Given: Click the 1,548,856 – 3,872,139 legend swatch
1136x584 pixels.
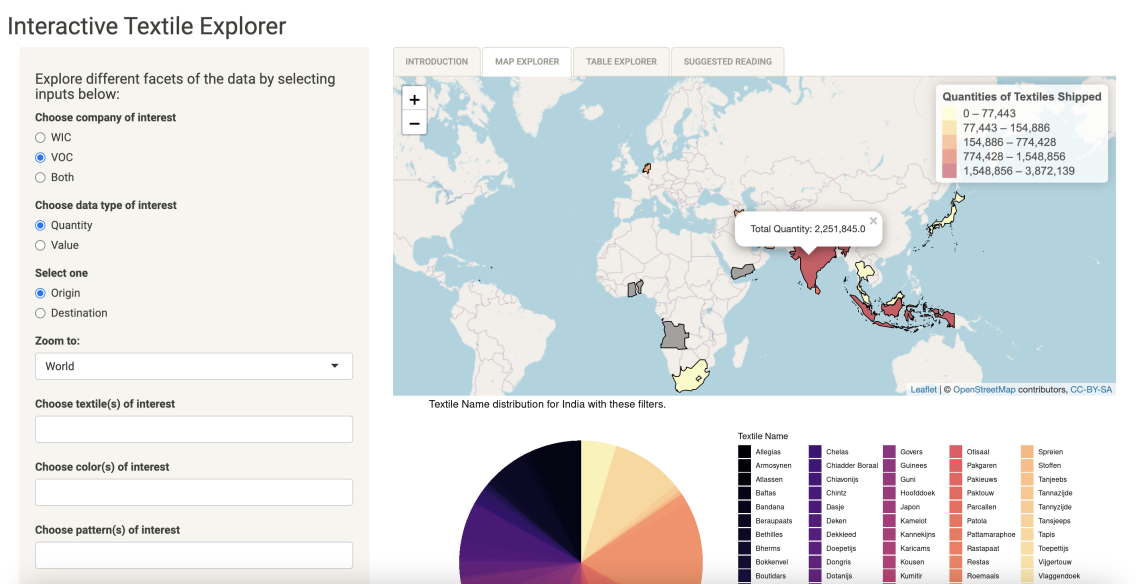Looking at the screenshot, I should coord(949,171).
